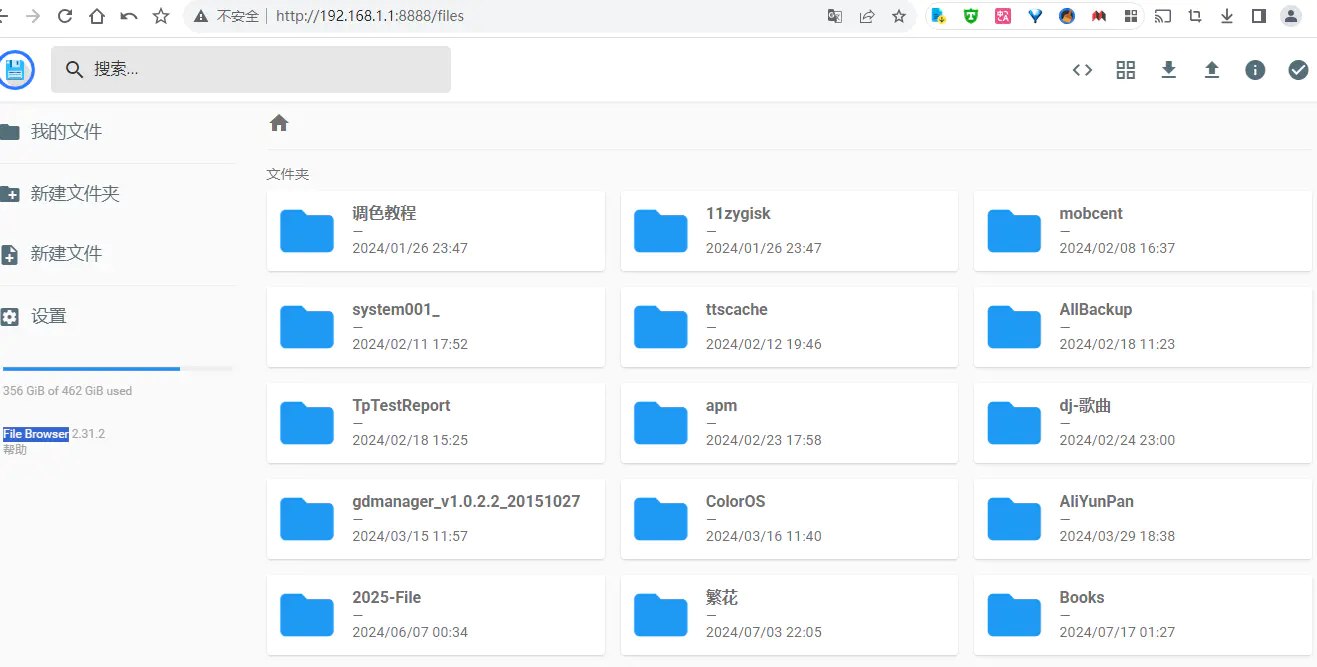
Task: Open browser downloads arrow icon
Action: [1227, 16]
